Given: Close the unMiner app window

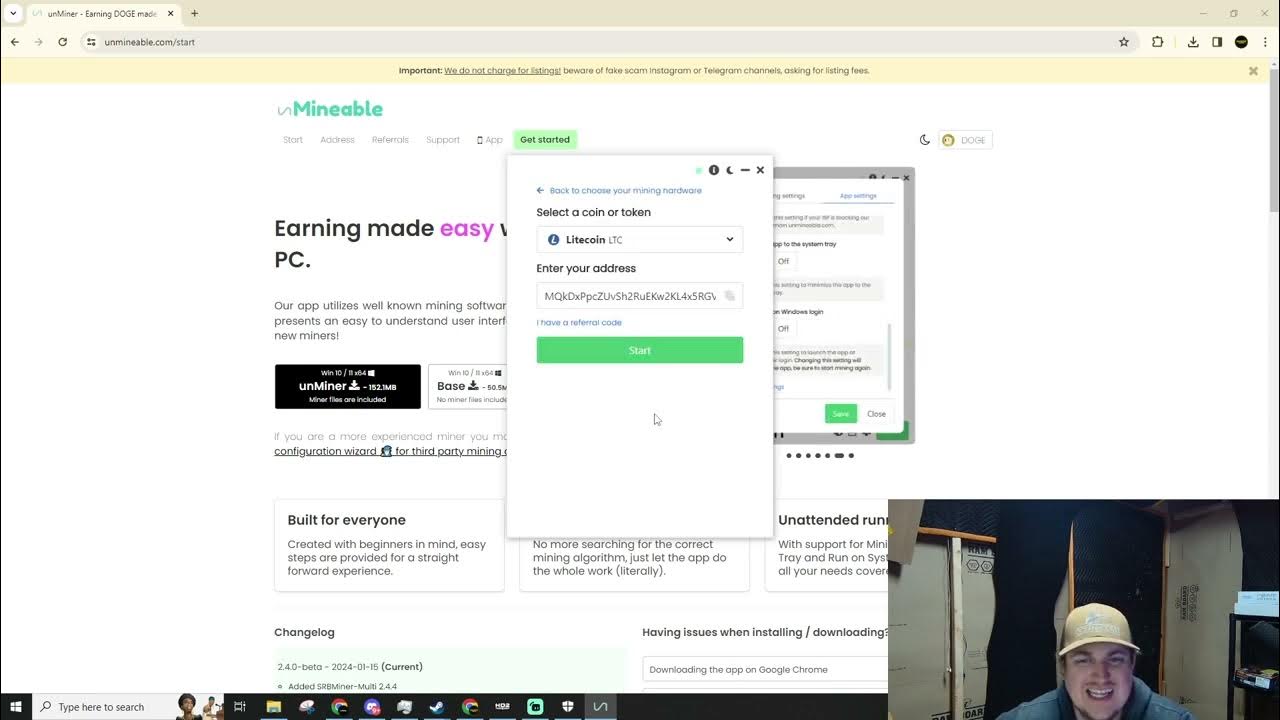Looking at the screenshot, I should click(760, 170).
